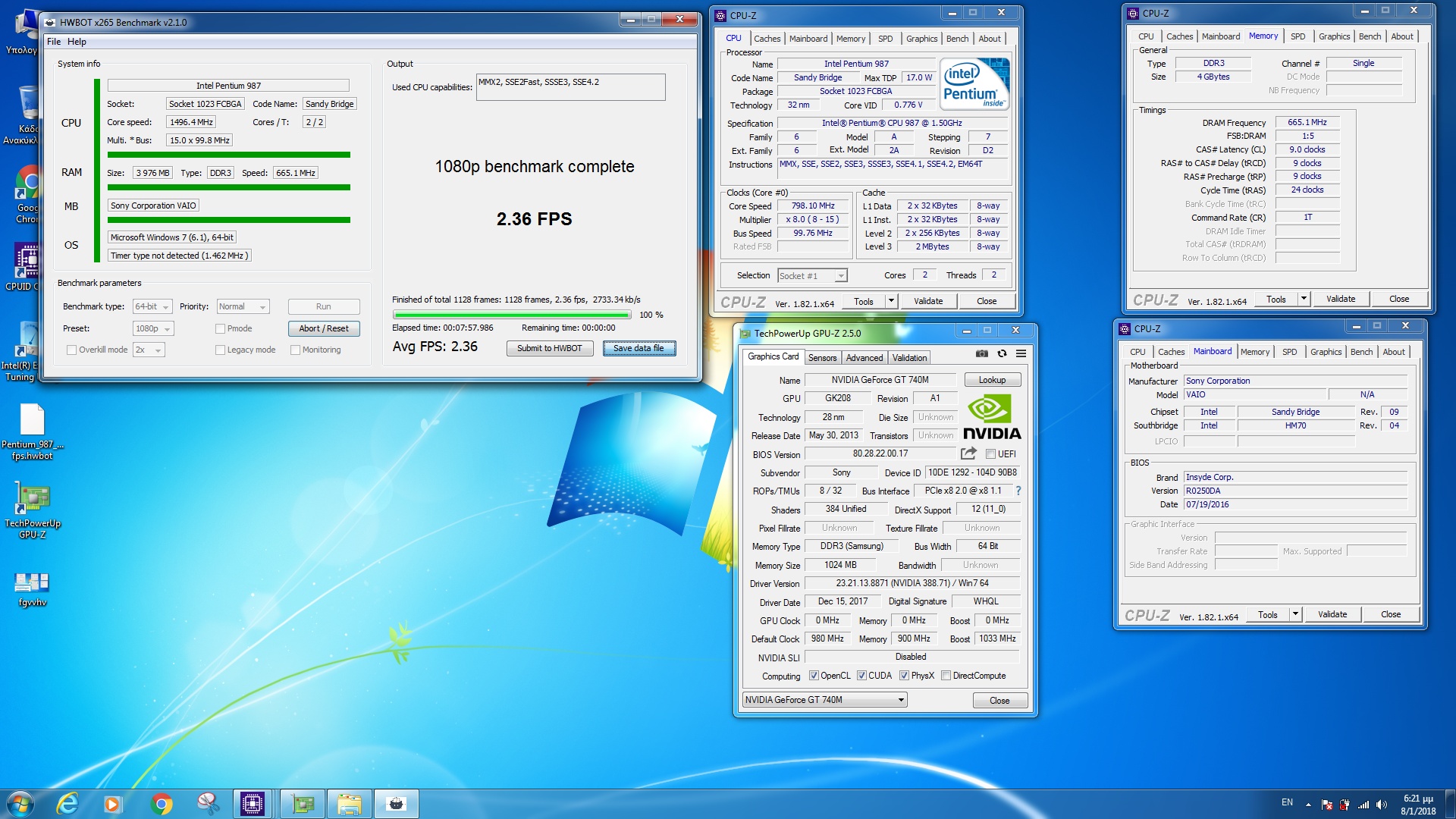1456x819 pixels.
Task: Launch Internet Explorer from the taskbar
Action: click(x=67, y=803)
